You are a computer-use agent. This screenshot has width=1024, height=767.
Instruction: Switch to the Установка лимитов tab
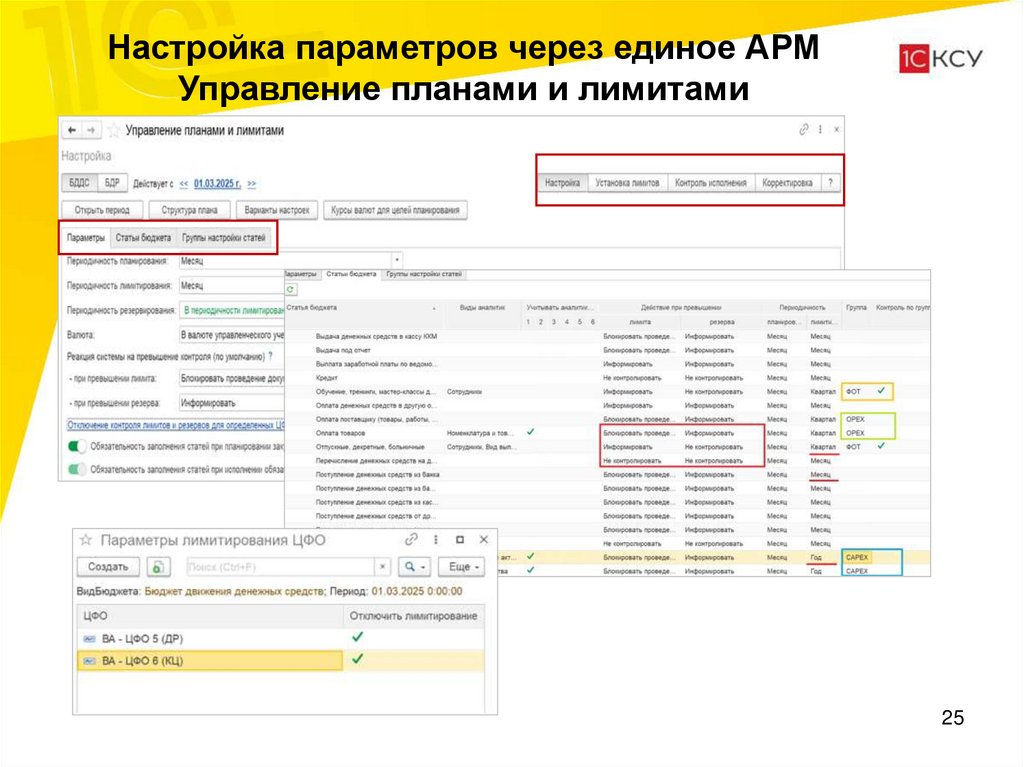[x=627, y=183]
